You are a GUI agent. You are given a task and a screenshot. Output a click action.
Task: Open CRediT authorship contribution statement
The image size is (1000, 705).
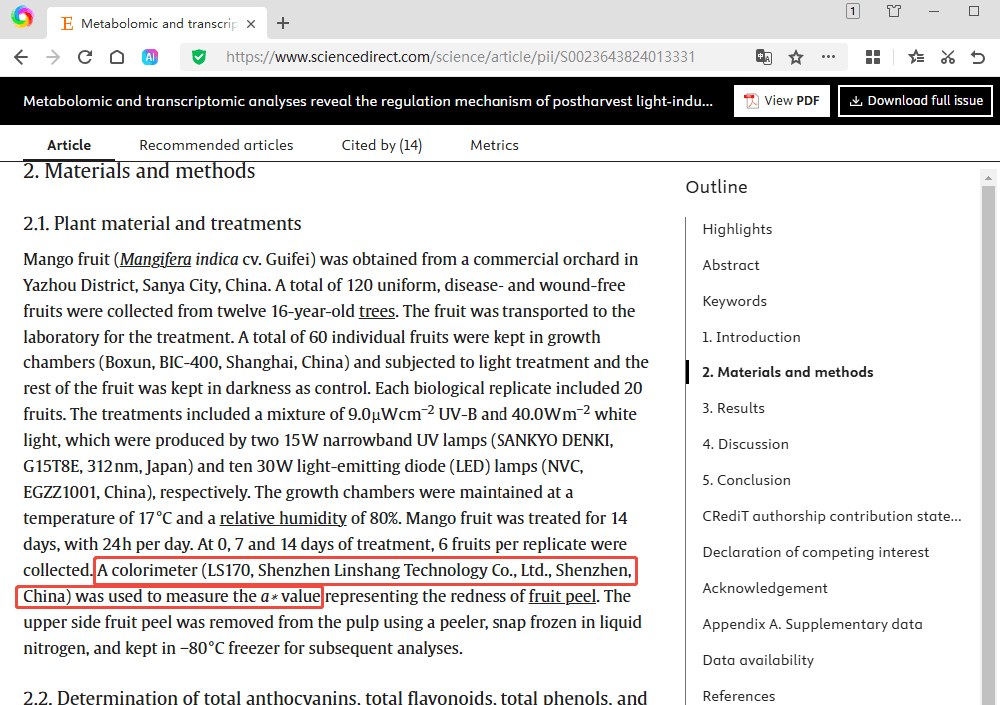click(x=832, y=516)
